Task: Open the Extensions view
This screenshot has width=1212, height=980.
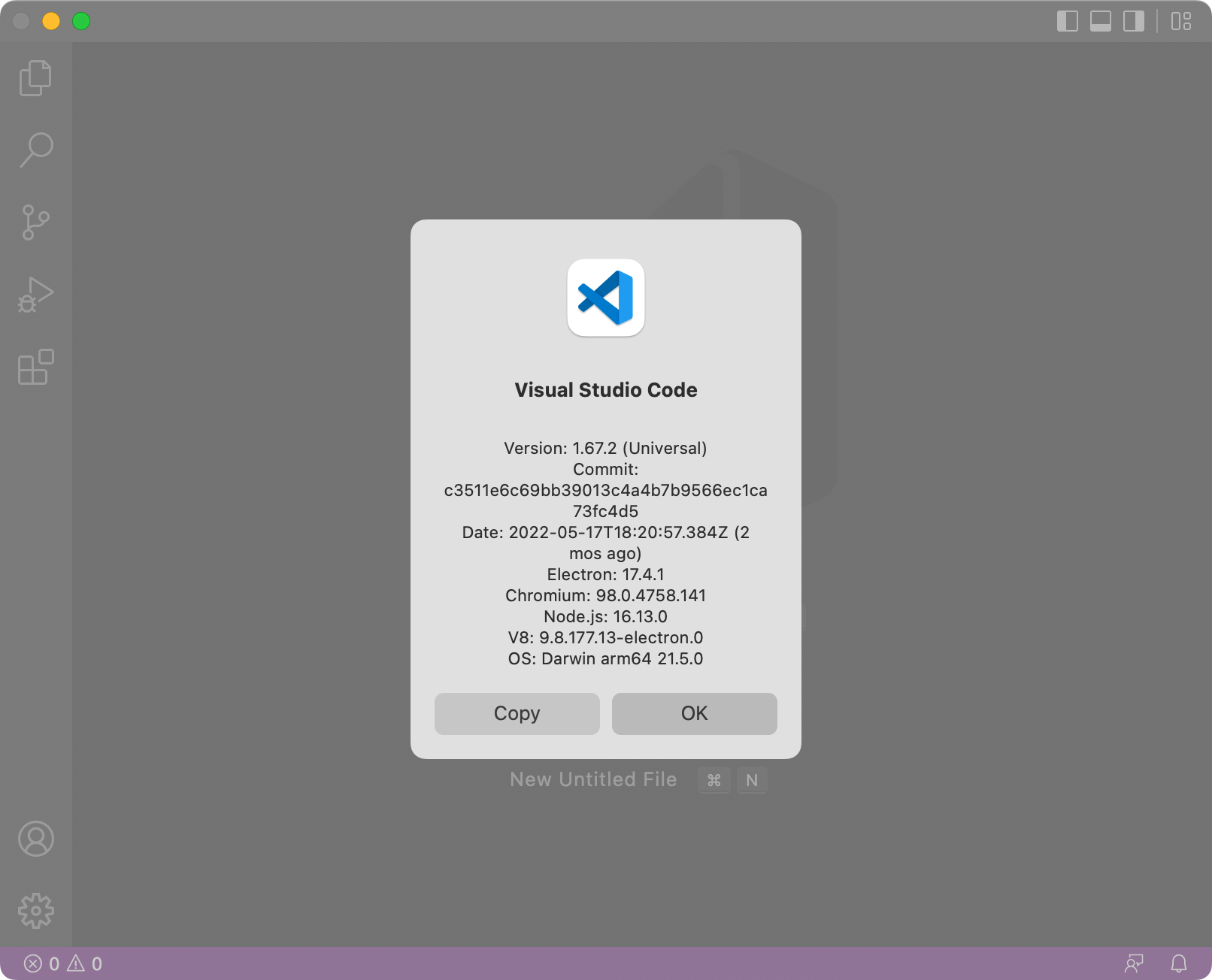Action: pos(35,367)
